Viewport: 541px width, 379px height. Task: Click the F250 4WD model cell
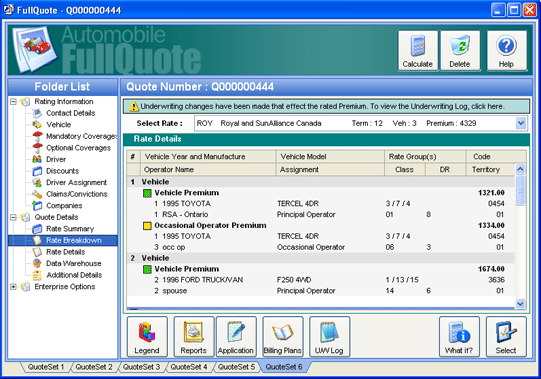click(x=294, y=280)
